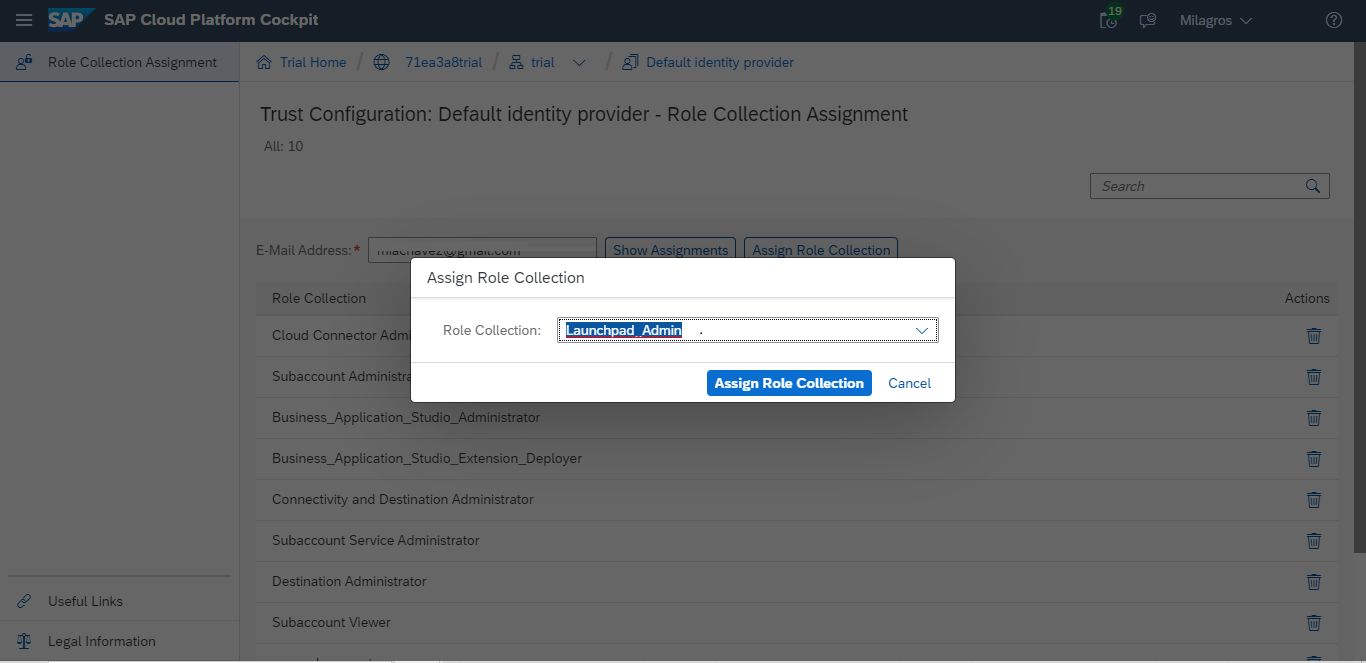1366x663 pixels.
Task: Cancel the Assign Role Collection dialog
Action: click(x=909, y=383)
